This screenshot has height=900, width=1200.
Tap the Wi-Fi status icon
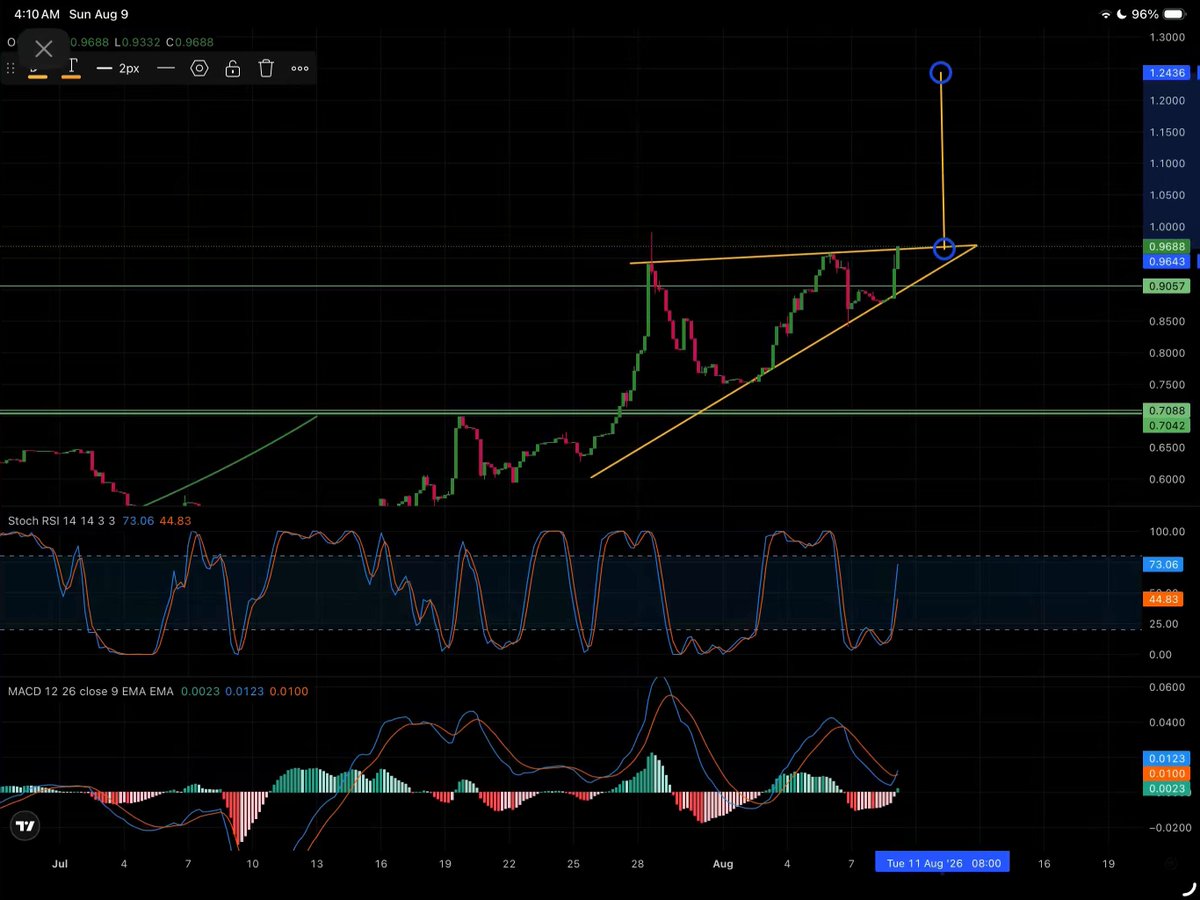tap(1105, 15)
